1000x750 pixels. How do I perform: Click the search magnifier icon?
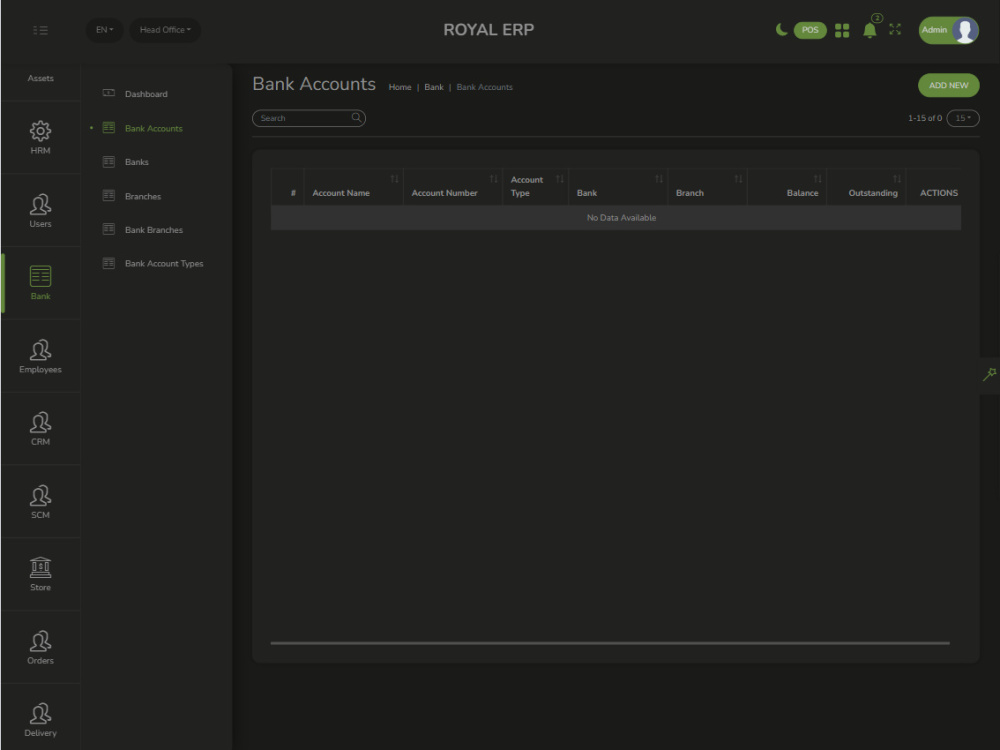point(357,117)
